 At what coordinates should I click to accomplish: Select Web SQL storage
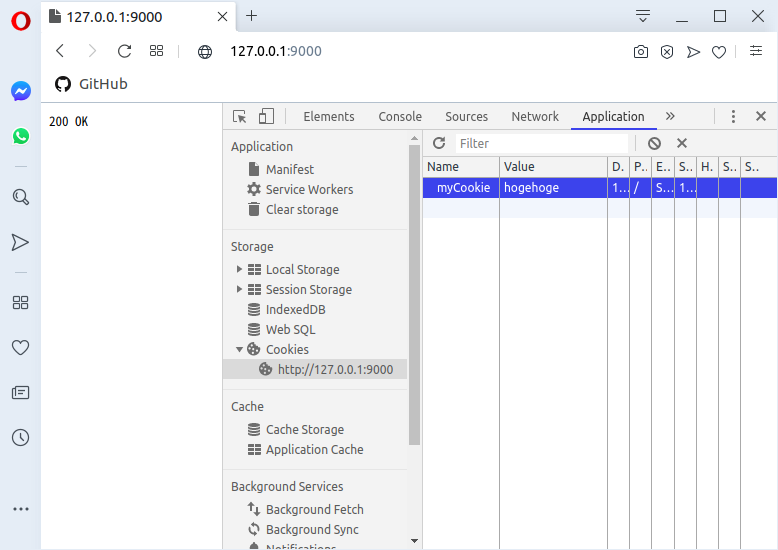[x=291, y=330]
